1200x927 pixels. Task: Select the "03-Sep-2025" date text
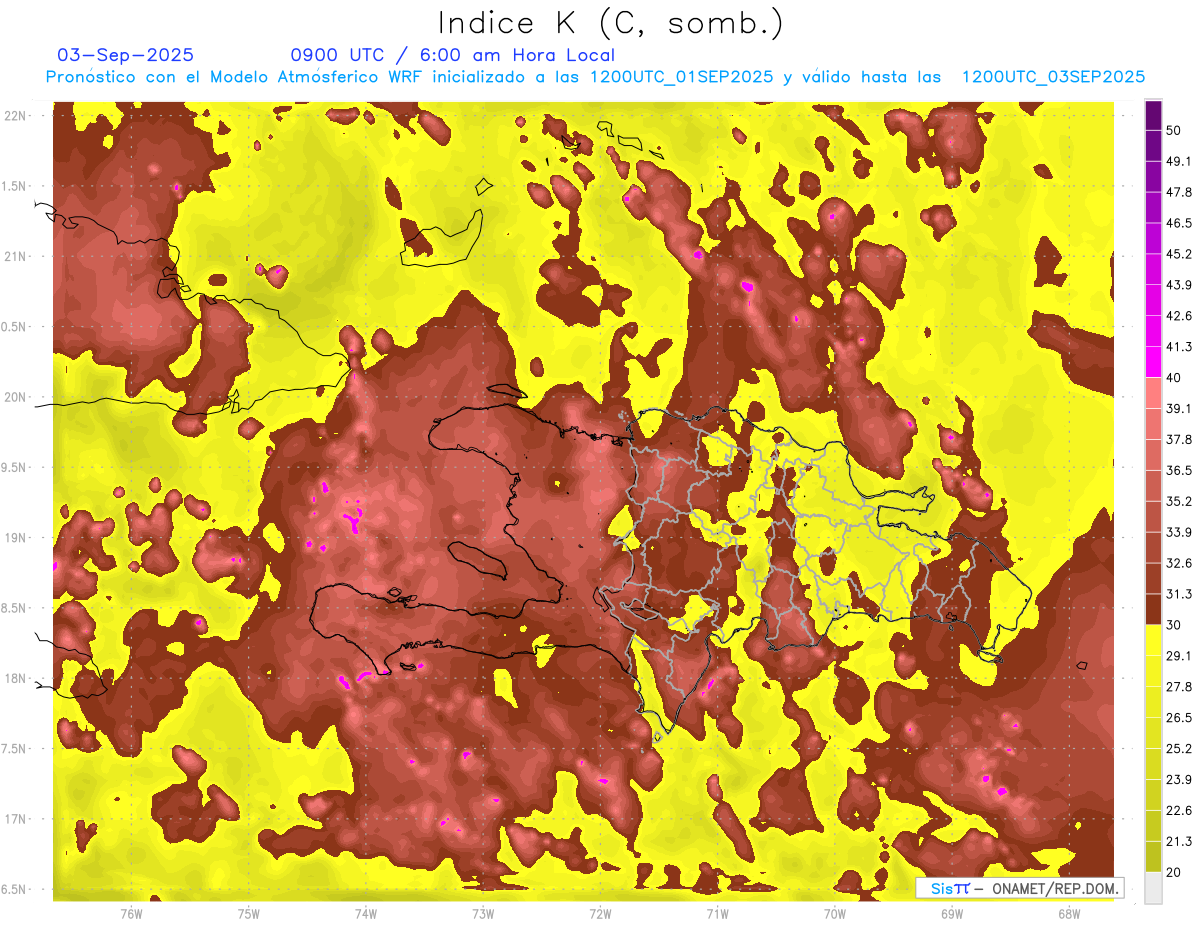click(x=126, y=55)
